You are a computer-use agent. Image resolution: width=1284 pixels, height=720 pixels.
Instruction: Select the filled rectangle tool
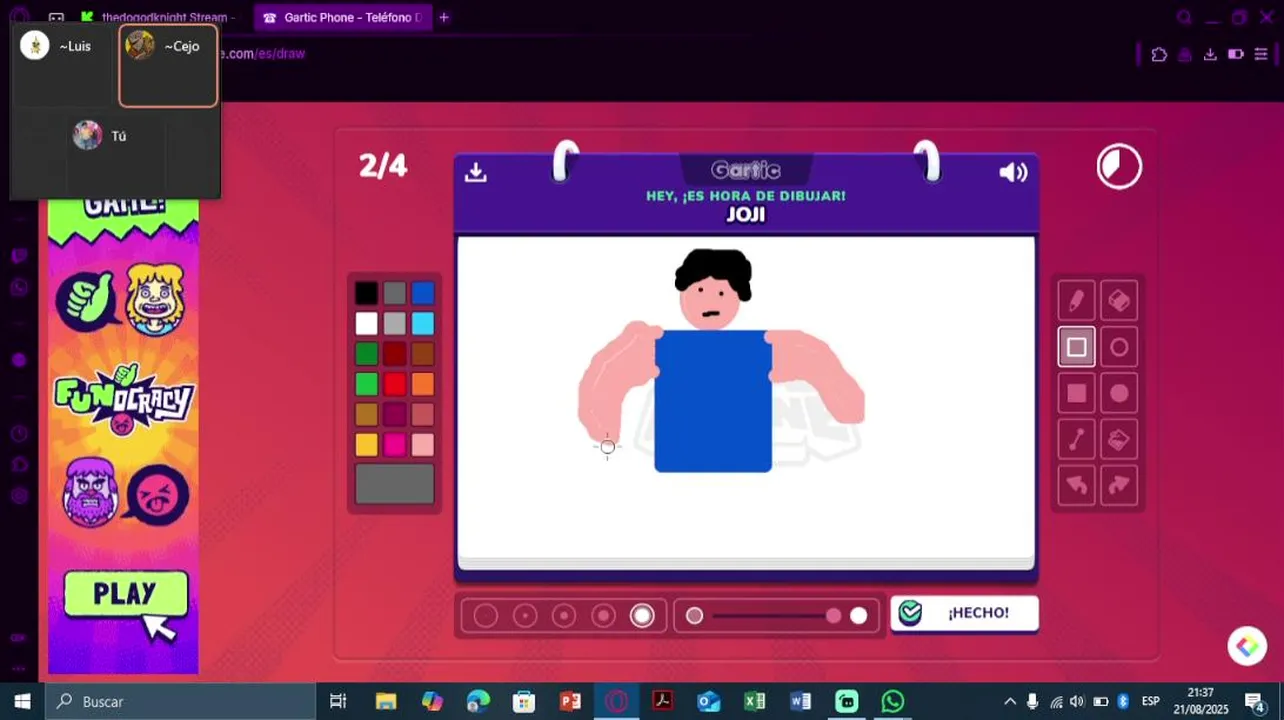coord(1076,393)
